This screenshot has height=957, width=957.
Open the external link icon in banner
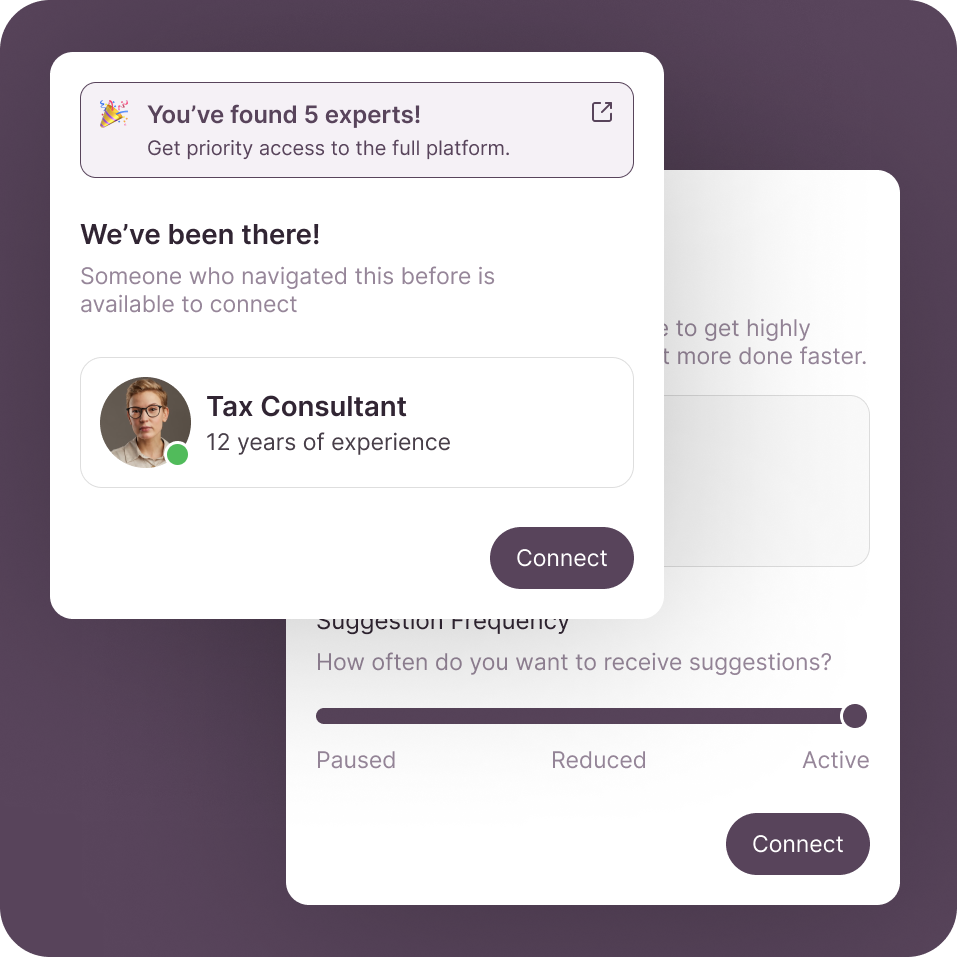click(x=602, y=112)
